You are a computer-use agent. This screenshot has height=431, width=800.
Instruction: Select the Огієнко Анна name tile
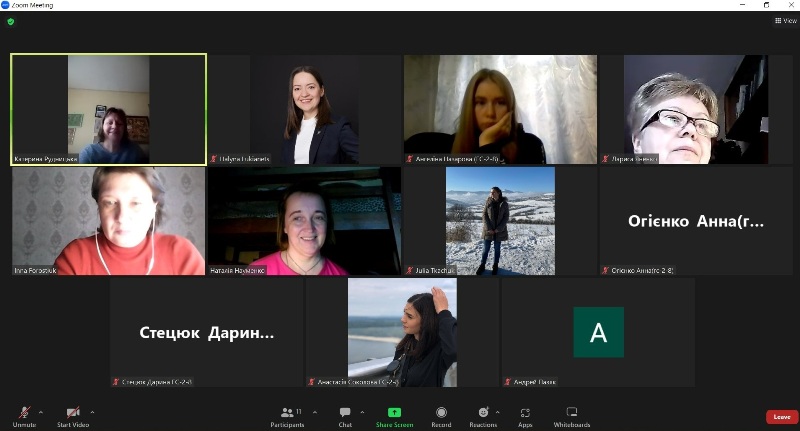coord(696,221)
